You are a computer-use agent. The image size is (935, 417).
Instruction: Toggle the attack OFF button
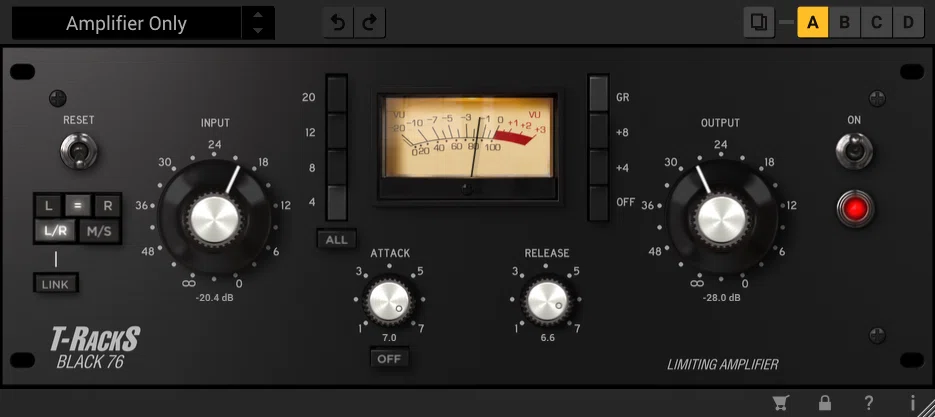(x=389, y=359)
